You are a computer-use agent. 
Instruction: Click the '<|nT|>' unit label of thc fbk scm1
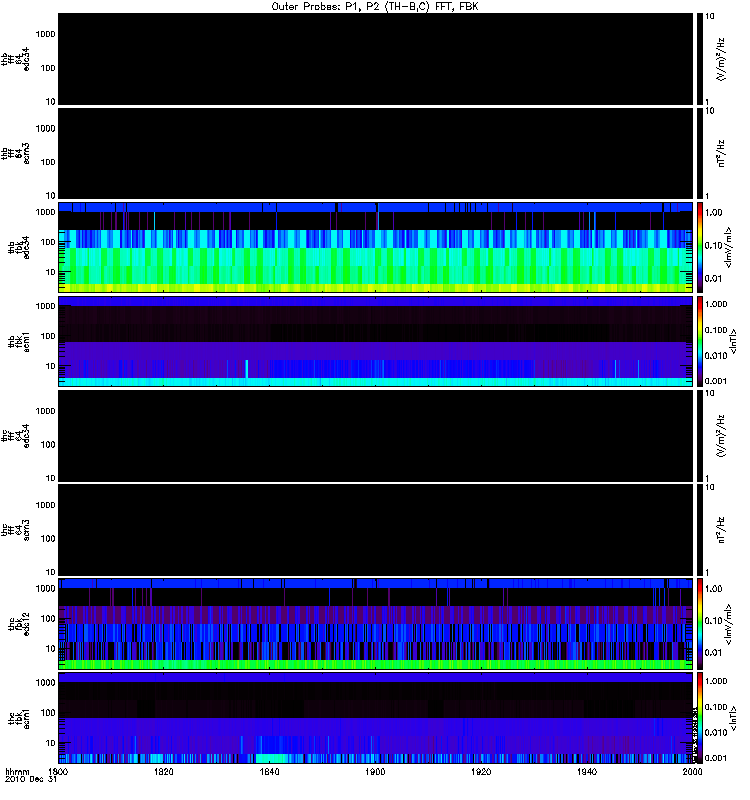[733, 718]
